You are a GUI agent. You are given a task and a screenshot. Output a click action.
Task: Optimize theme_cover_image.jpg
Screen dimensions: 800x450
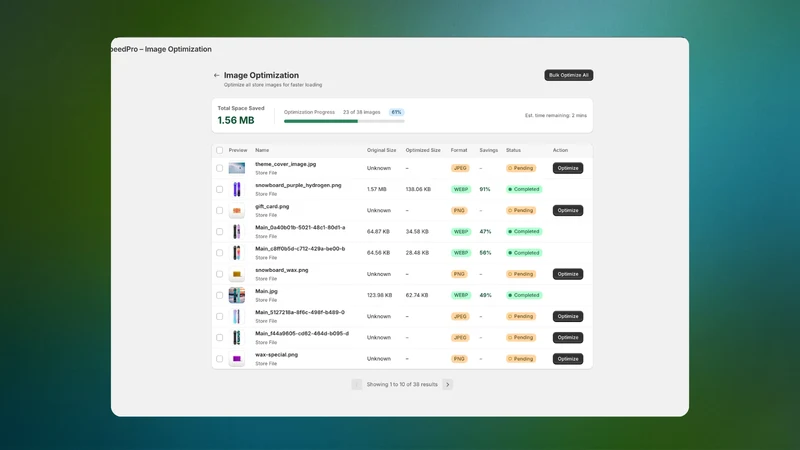[x=568, y=168]
